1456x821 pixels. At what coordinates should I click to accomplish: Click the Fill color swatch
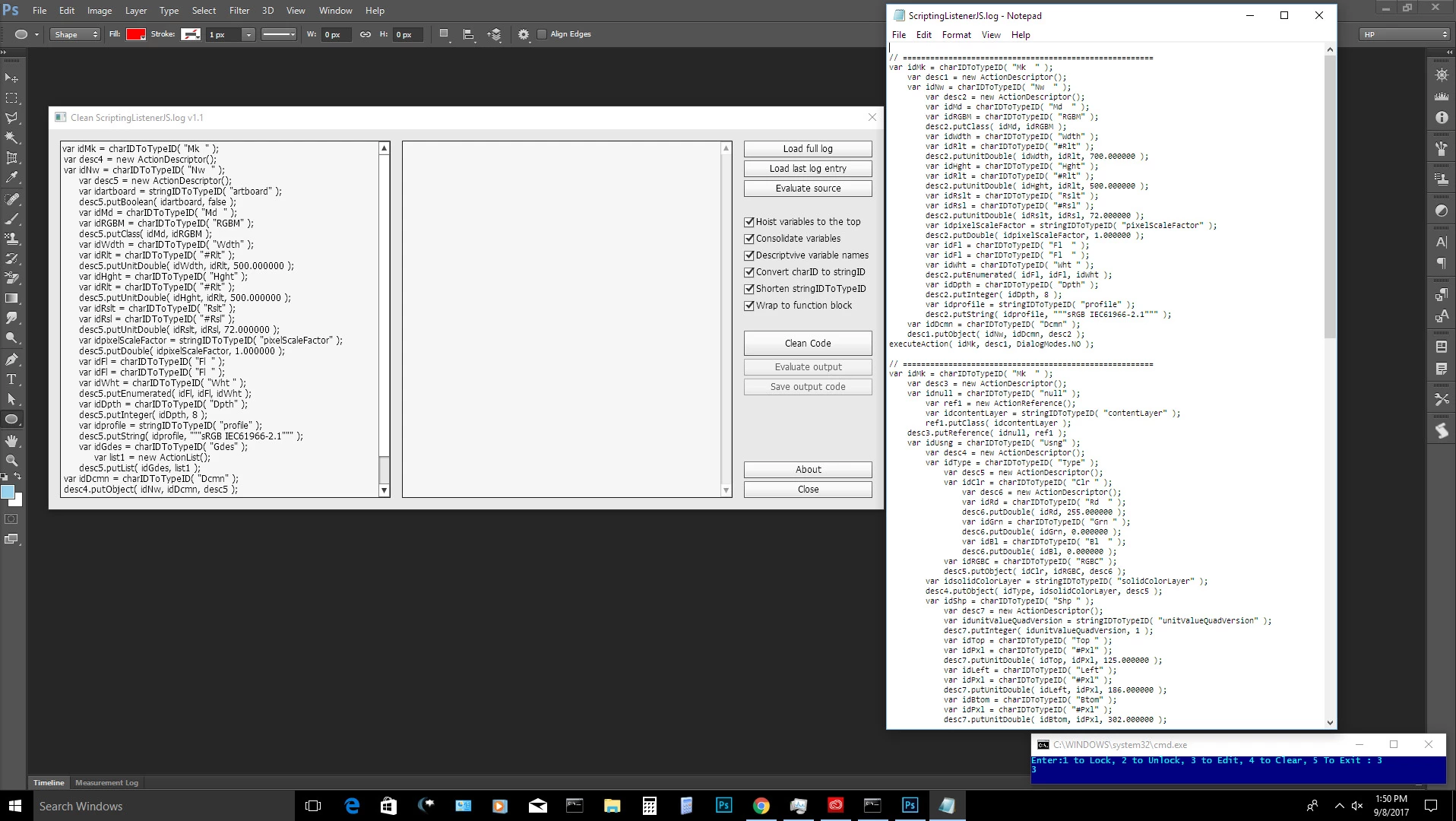tap(136, 34)
